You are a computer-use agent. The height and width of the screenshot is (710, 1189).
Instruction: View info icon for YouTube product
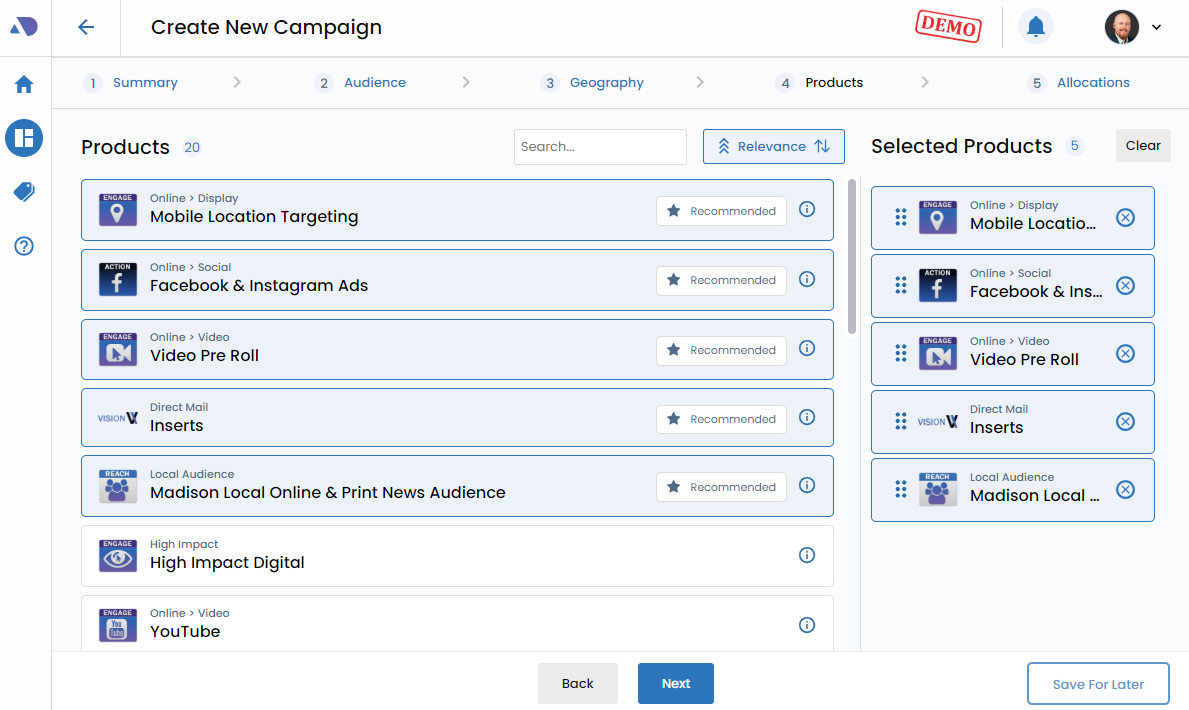807,625
